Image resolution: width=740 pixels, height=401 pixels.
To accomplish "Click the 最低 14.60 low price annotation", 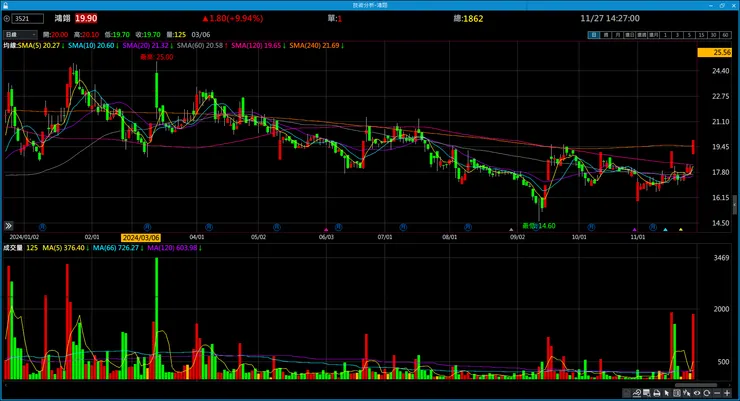I will click(538, 226).
